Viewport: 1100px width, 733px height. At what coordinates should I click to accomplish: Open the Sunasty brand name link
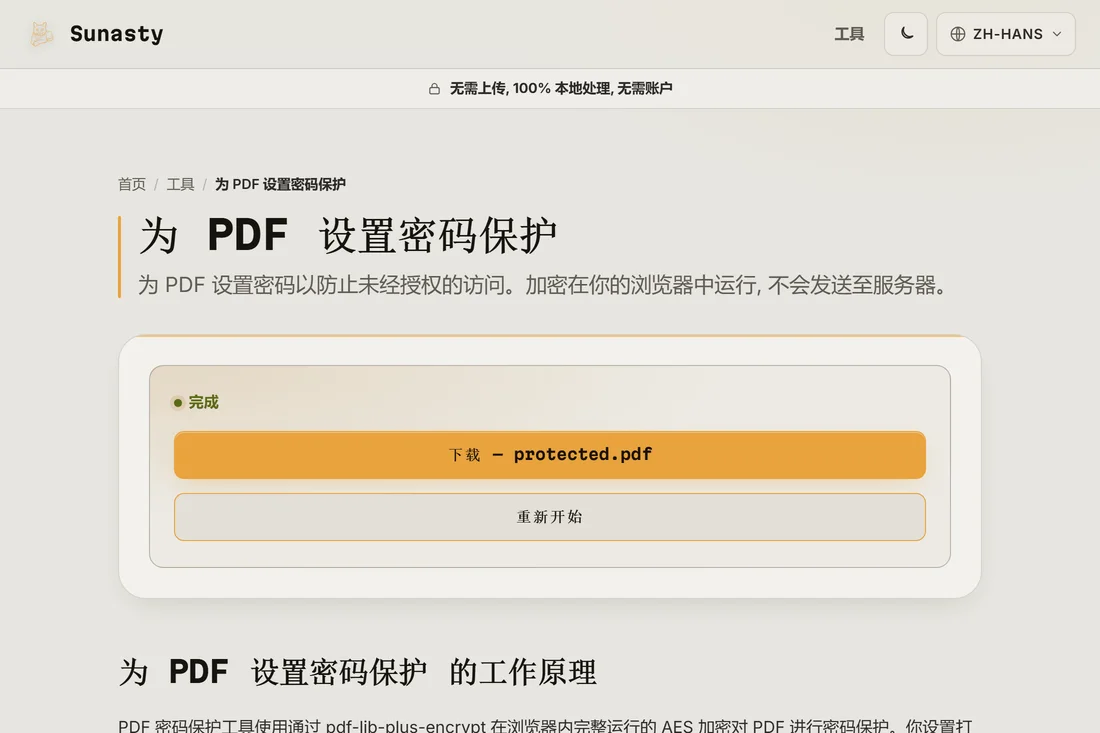click(x=116, y=34)
